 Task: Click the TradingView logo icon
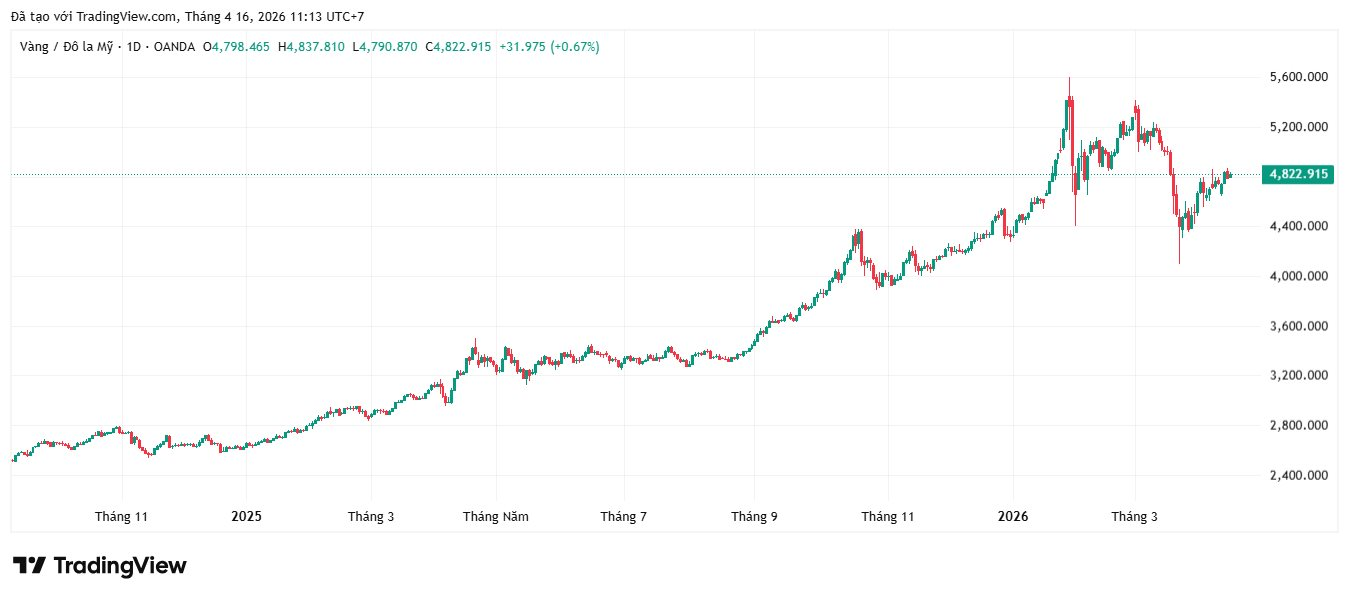(x=28, y=566)
